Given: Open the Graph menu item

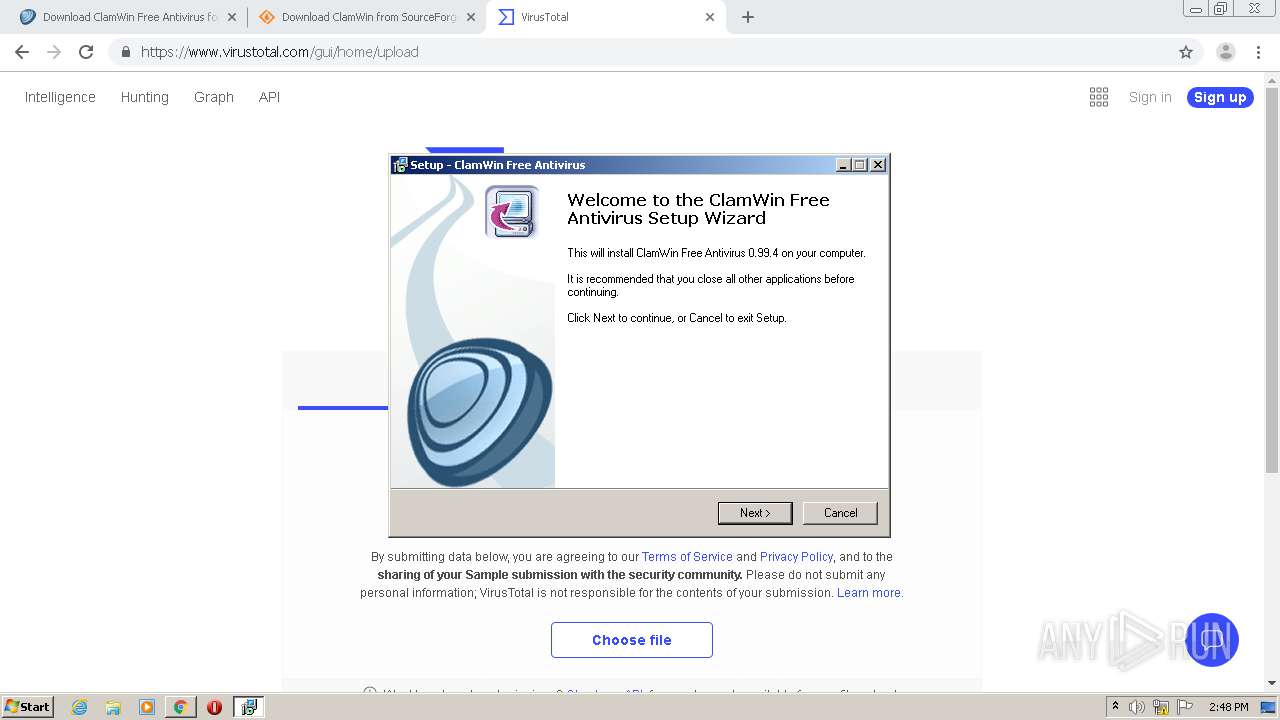Looking at the screenshot, I should pos(214,97).
